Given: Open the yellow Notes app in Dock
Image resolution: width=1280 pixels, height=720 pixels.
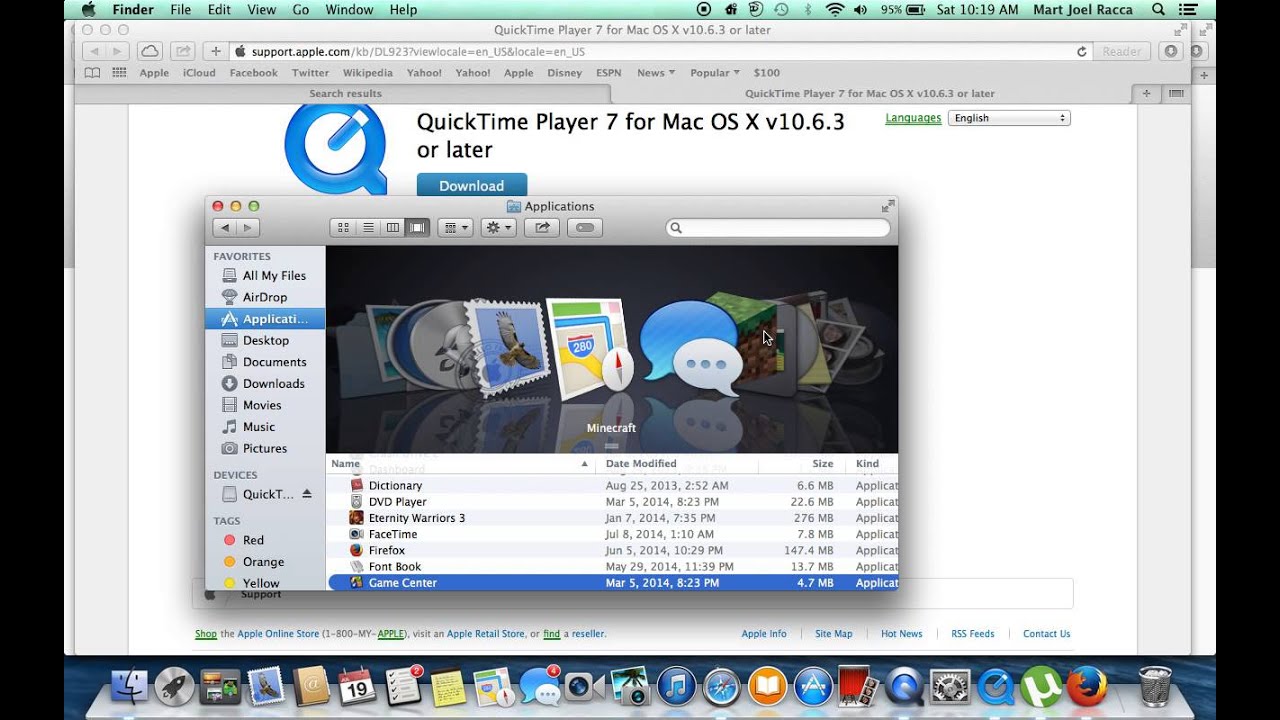Looking at the screenshot, I should (x=448, y=686).
